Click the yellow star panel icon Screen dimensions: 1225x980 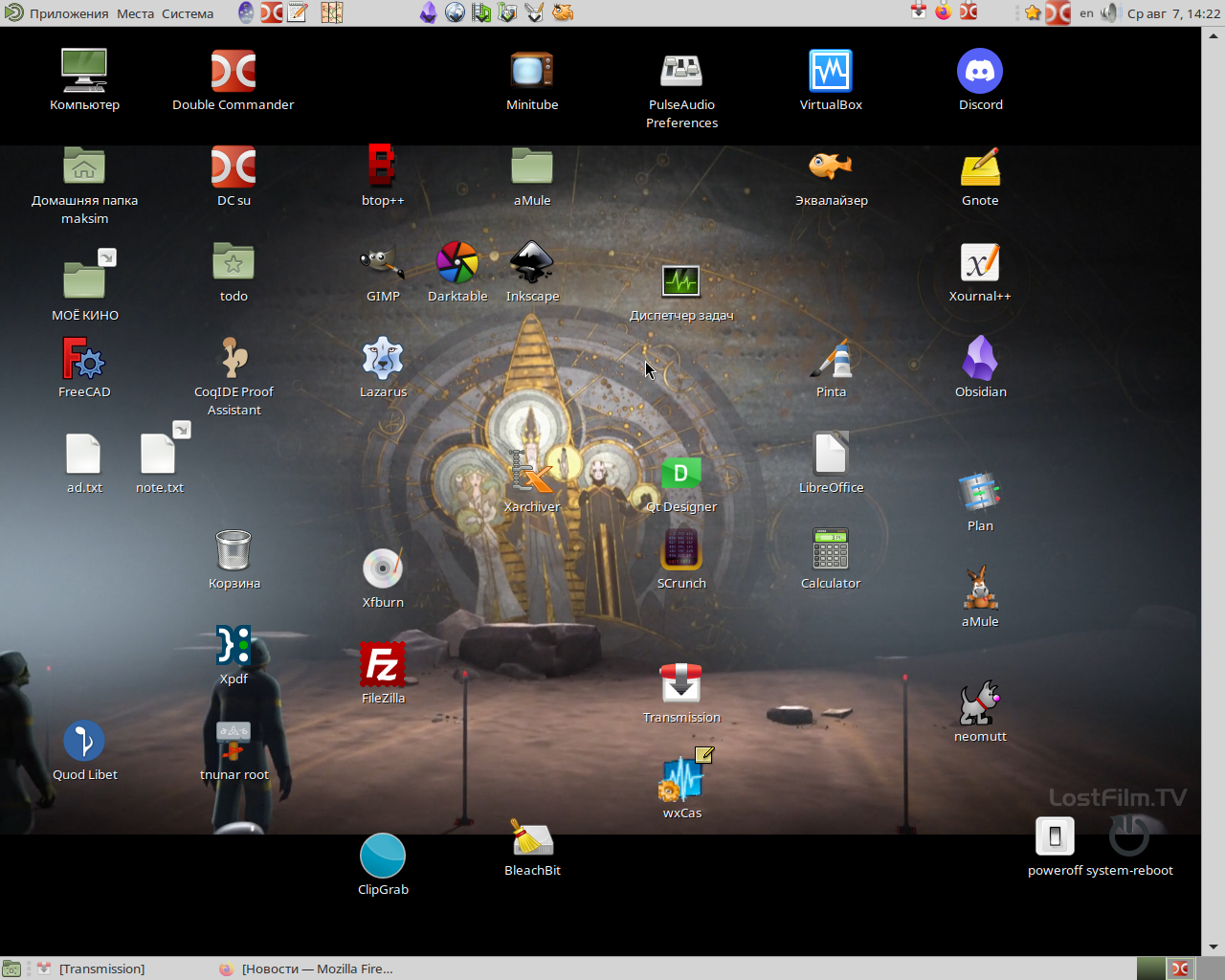(x=1033, y=12)
